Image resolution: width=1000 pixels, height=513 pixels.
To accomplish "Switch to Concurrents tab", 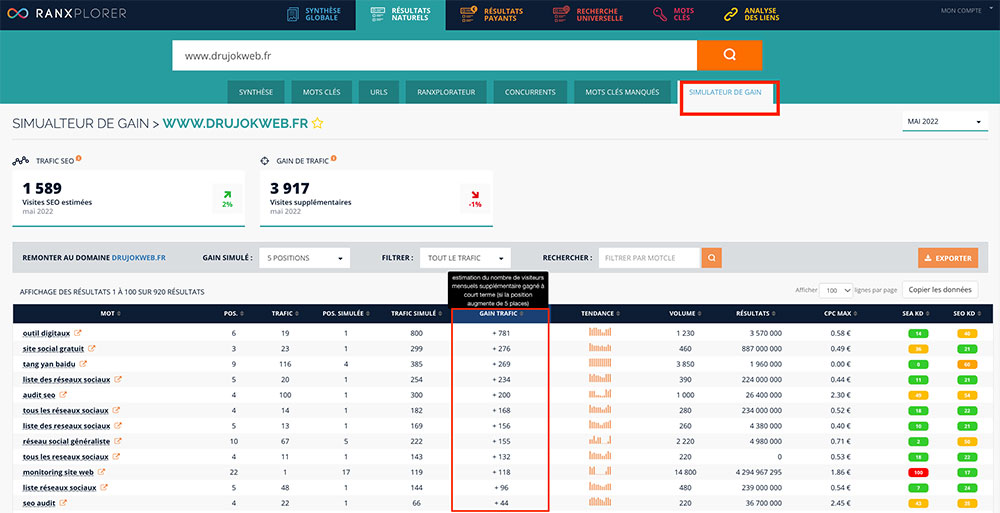I will [530, 92].
